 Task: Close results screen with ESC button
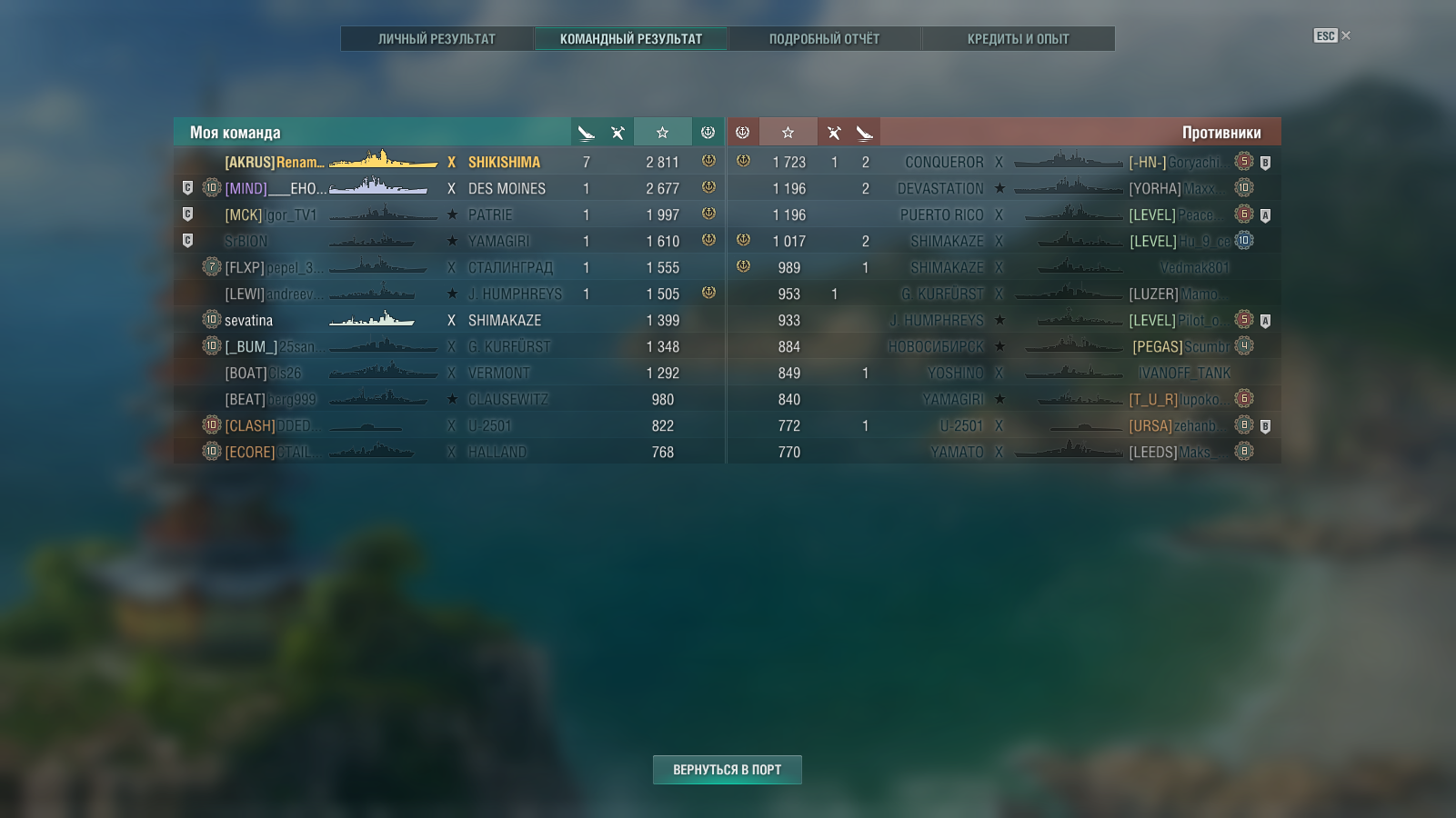pos(1331,35)
